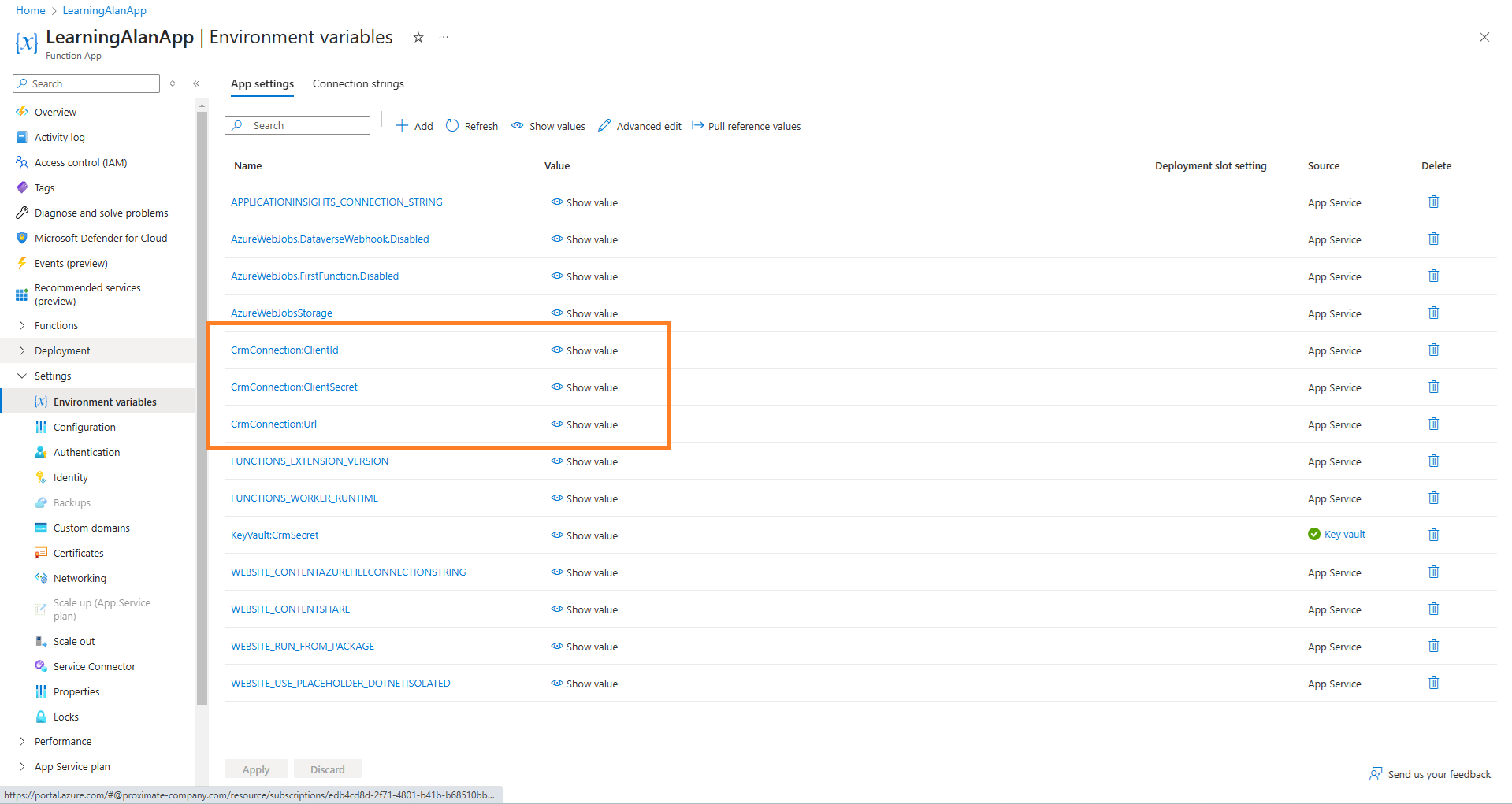The image size is (1512, 804).
Task: Reveal the KeyVault:CrmSecret value
Action: 584,535
